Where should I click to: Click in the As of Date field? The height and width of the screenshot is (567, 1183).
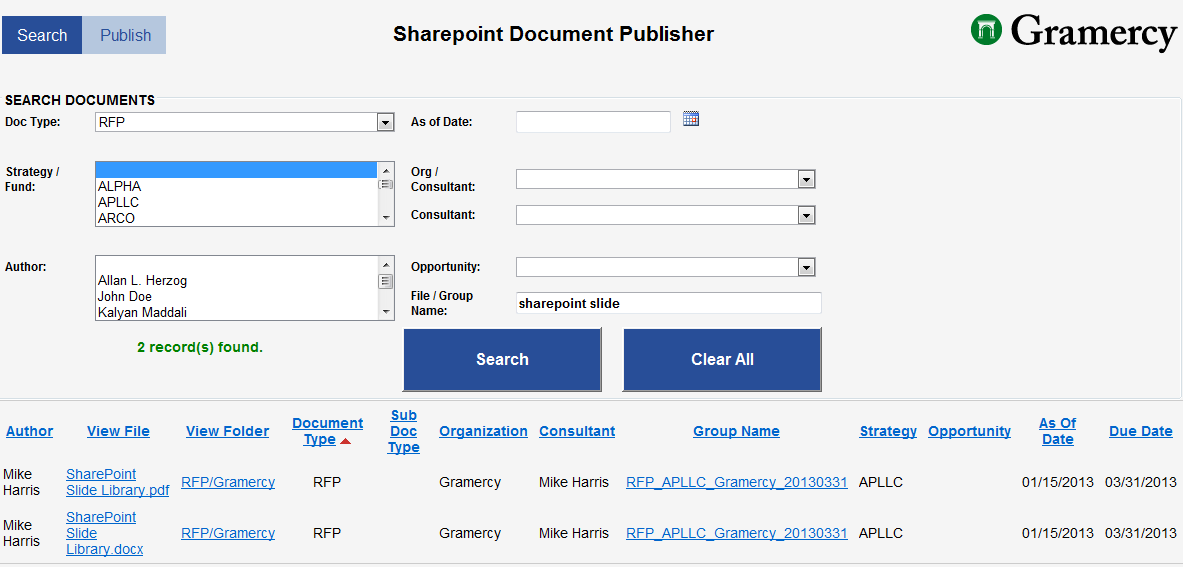pyautogui.click(x=593, y=121)
